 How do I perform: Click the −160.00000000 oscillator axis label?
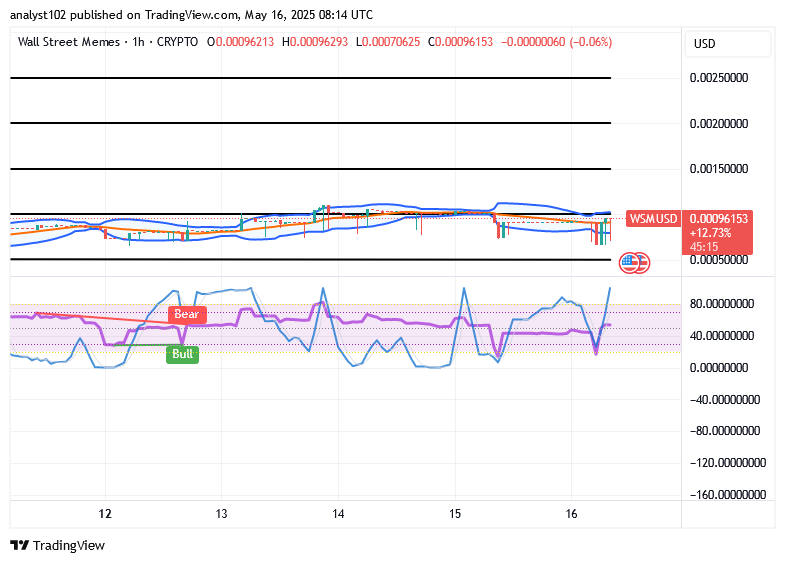(x=728, y=494)
